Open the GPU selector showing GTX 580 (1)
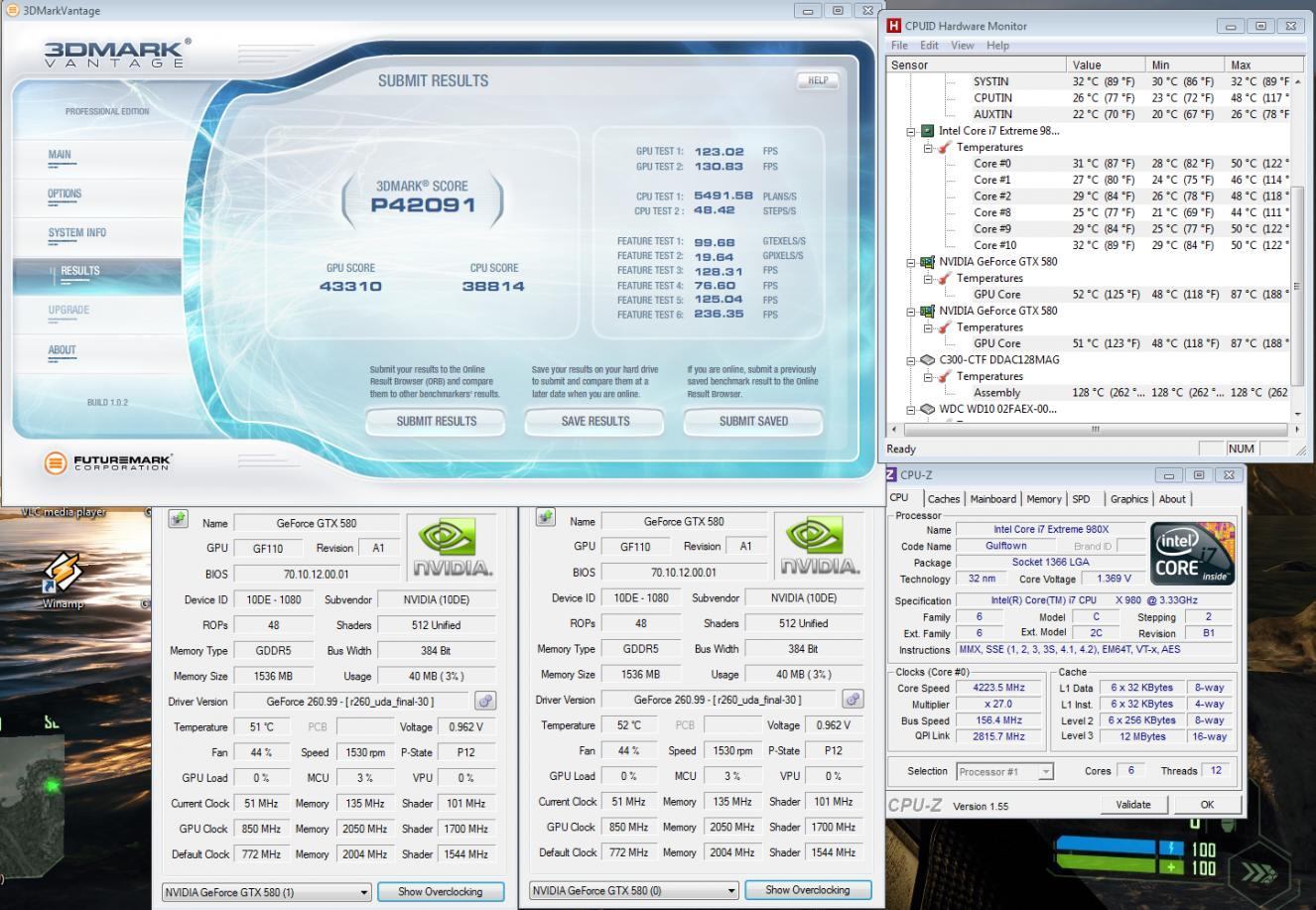Screen dimensions: 1316x910 267,892
